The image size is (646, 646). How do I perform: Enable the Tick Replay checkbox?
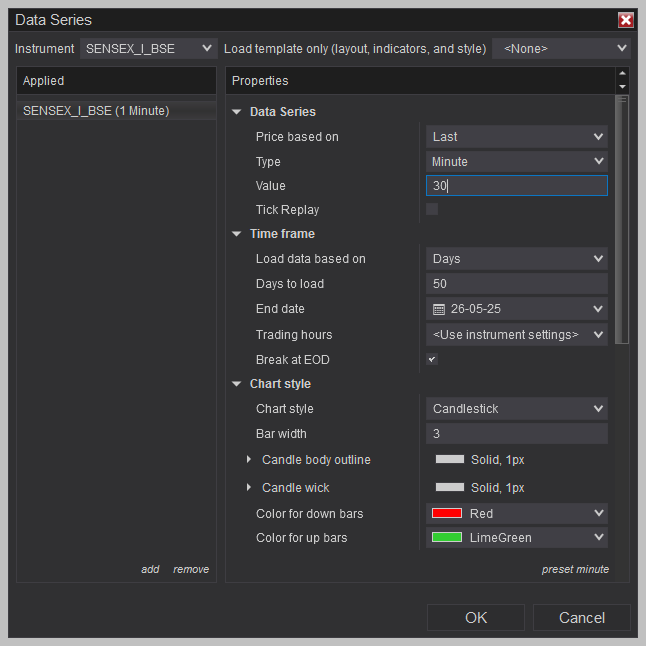click(432, 209)
